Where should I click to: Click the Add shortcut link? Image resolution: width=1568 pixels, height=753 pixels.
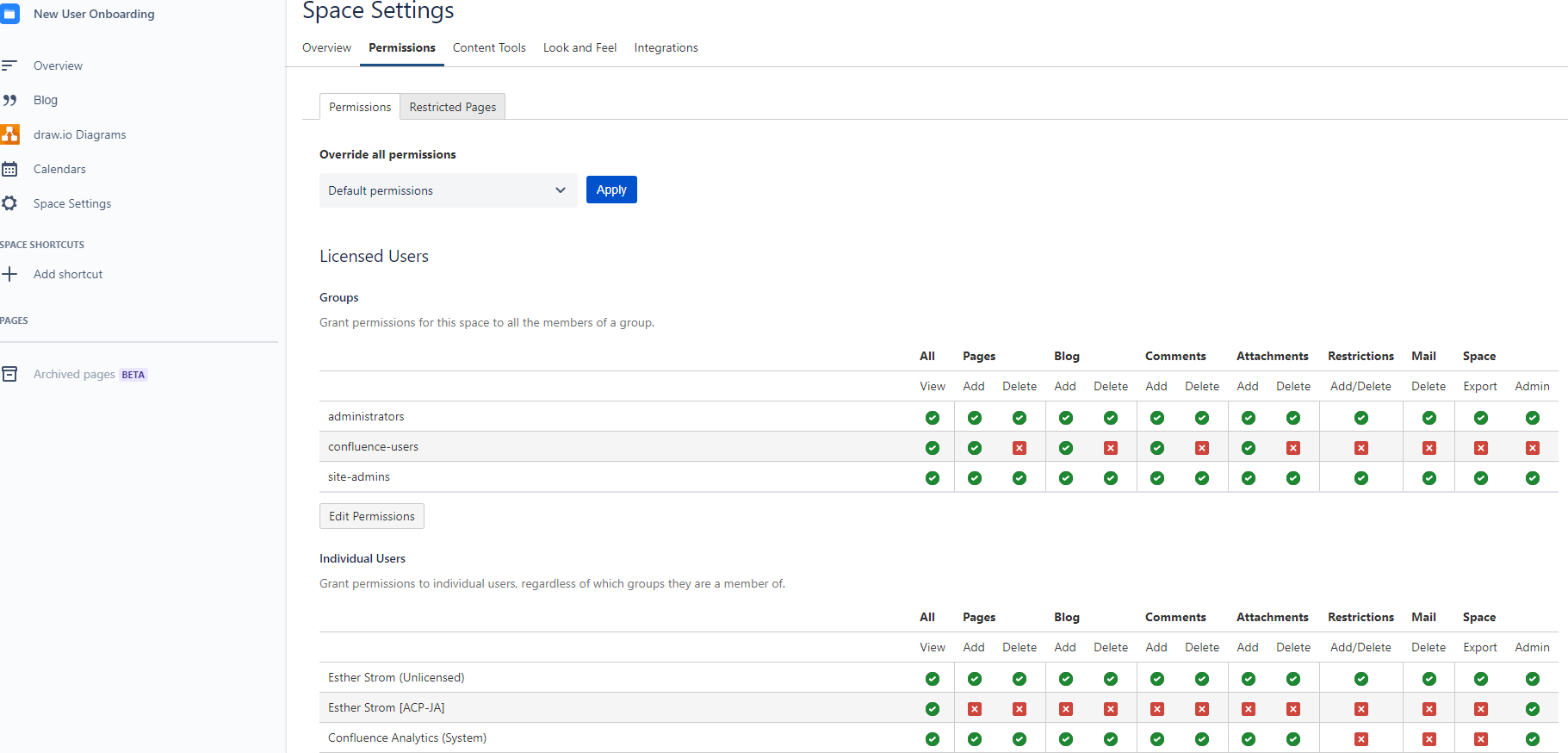68,274
